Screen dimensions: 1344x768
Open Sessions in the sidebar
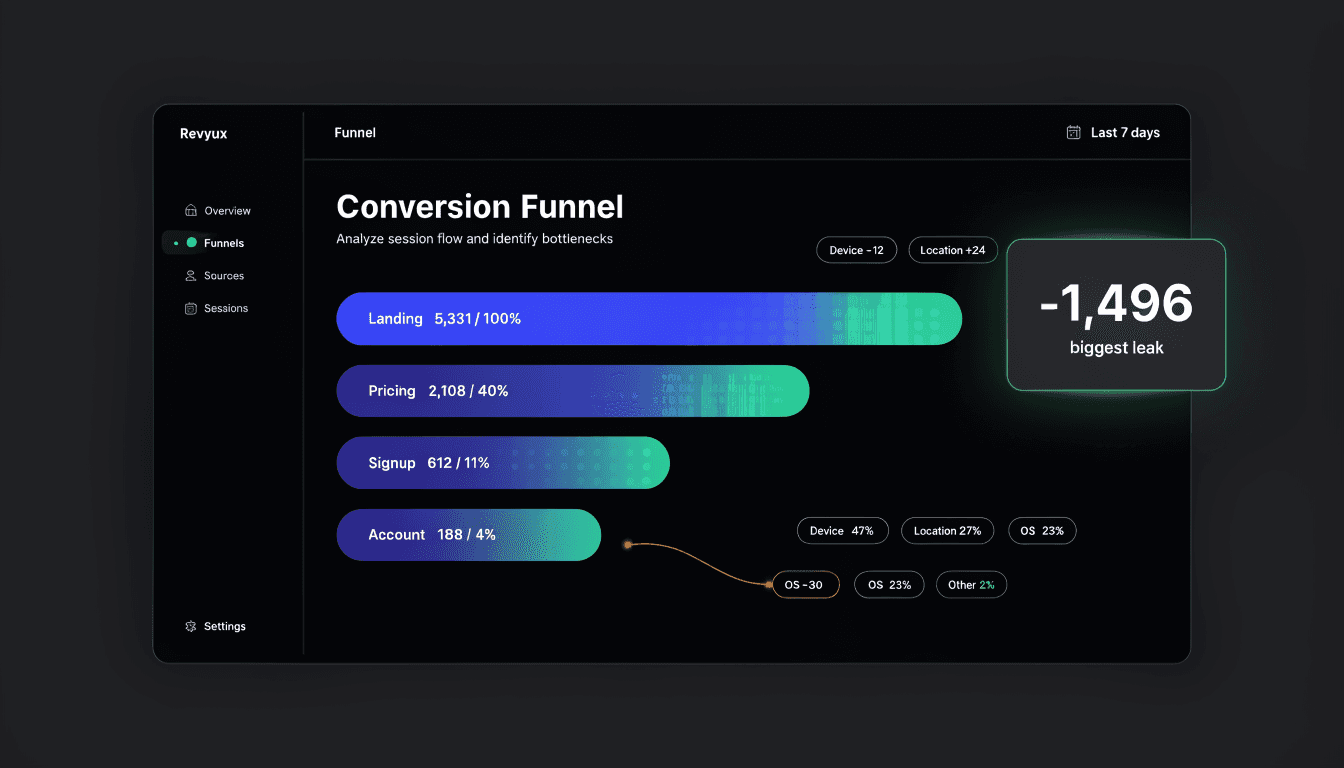pyautogui.click(x=216, y=309)
